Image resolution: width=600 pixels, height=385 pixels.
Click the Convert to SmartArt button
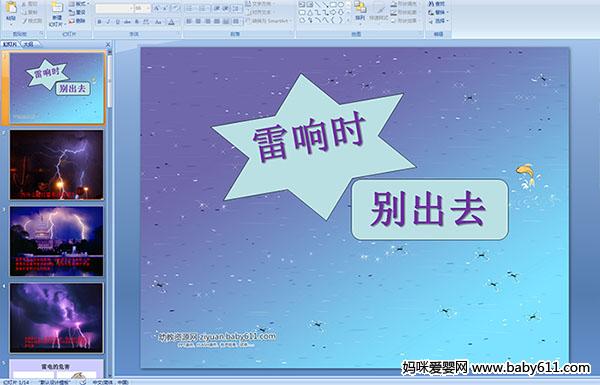tap(268, 21)
